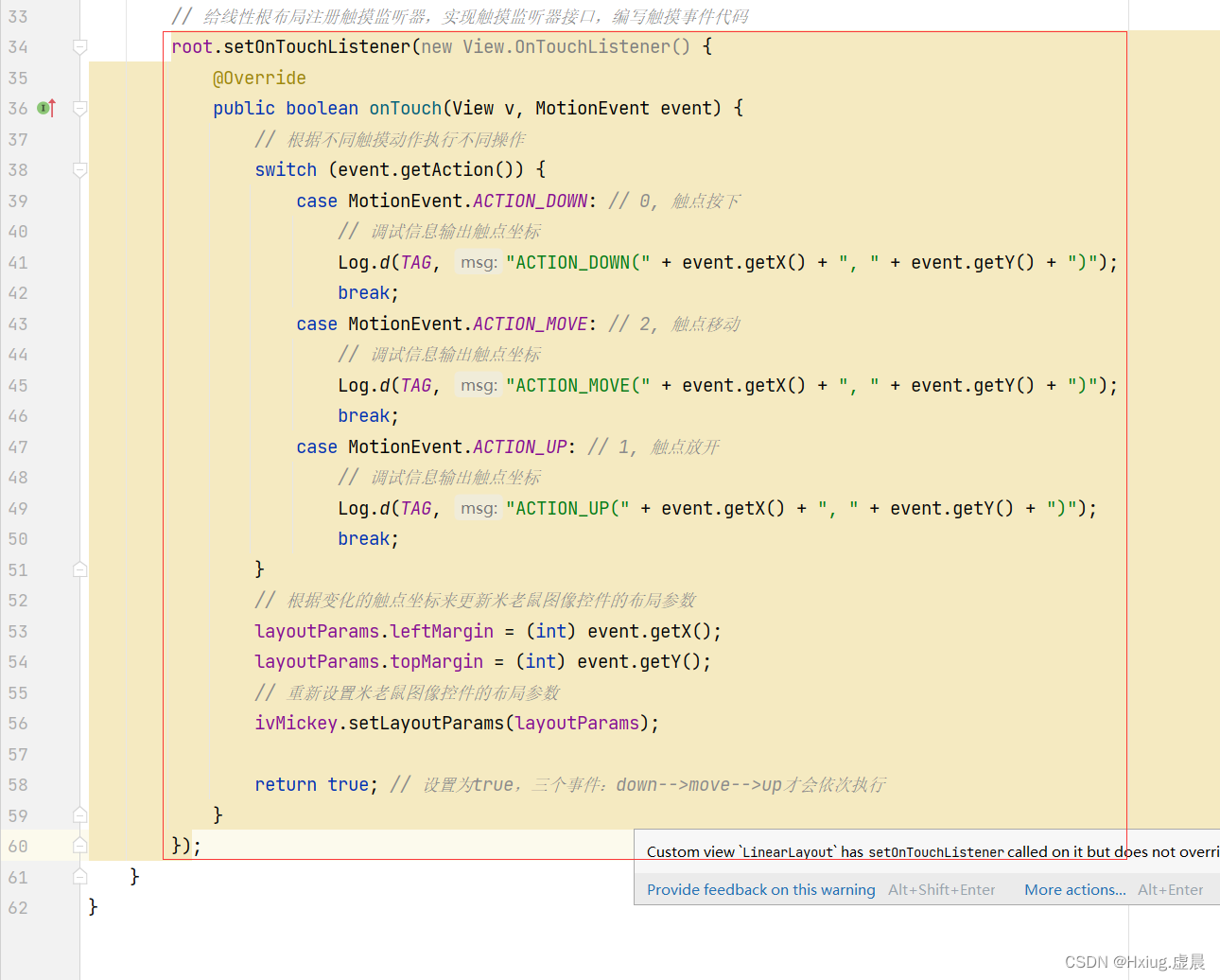Image resolution: width=1220 pixels, height=980 pixels.
Task: Click ACTION_DOWN constant on line 39
Action: (530, 201)
